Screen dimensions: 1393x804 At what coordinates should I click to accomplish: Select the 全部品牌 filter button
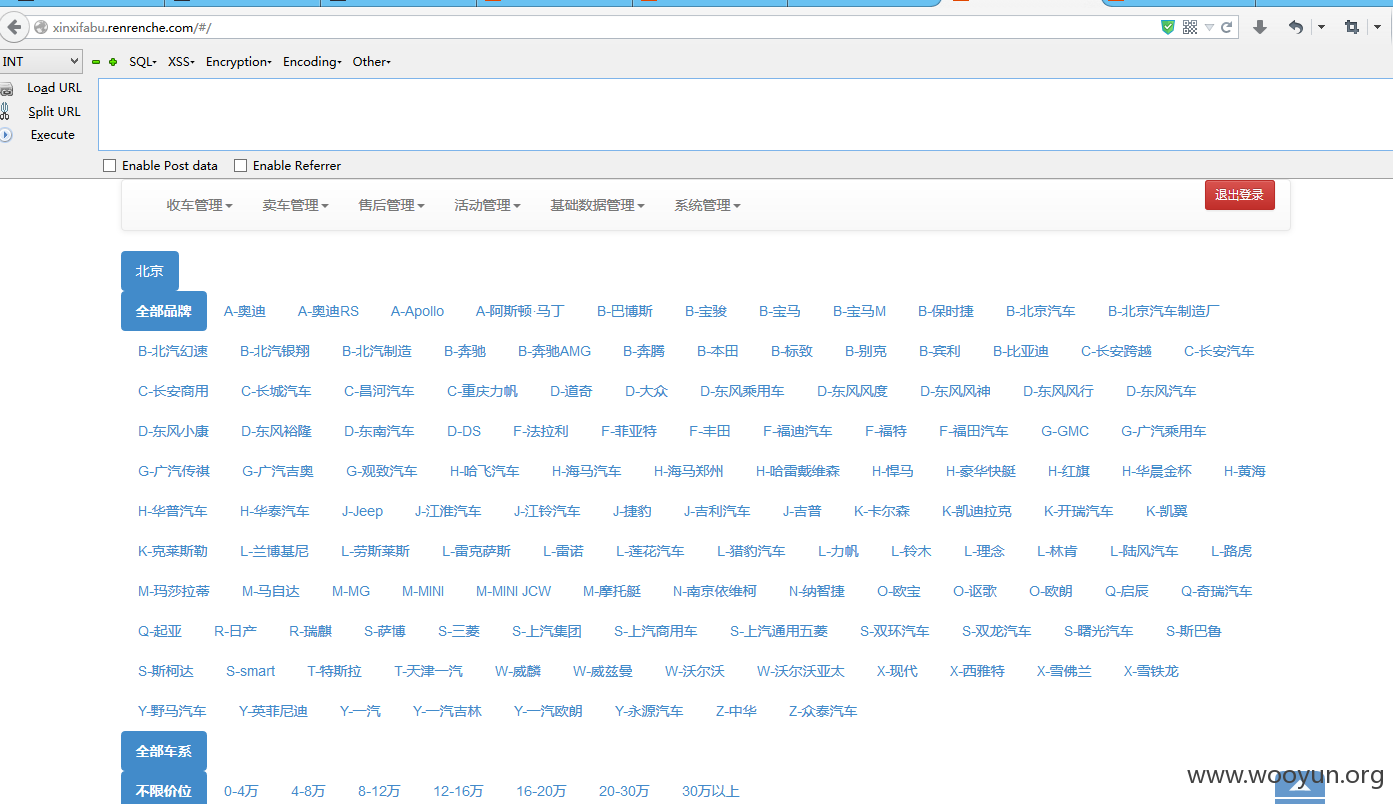(x=164, y=311)
